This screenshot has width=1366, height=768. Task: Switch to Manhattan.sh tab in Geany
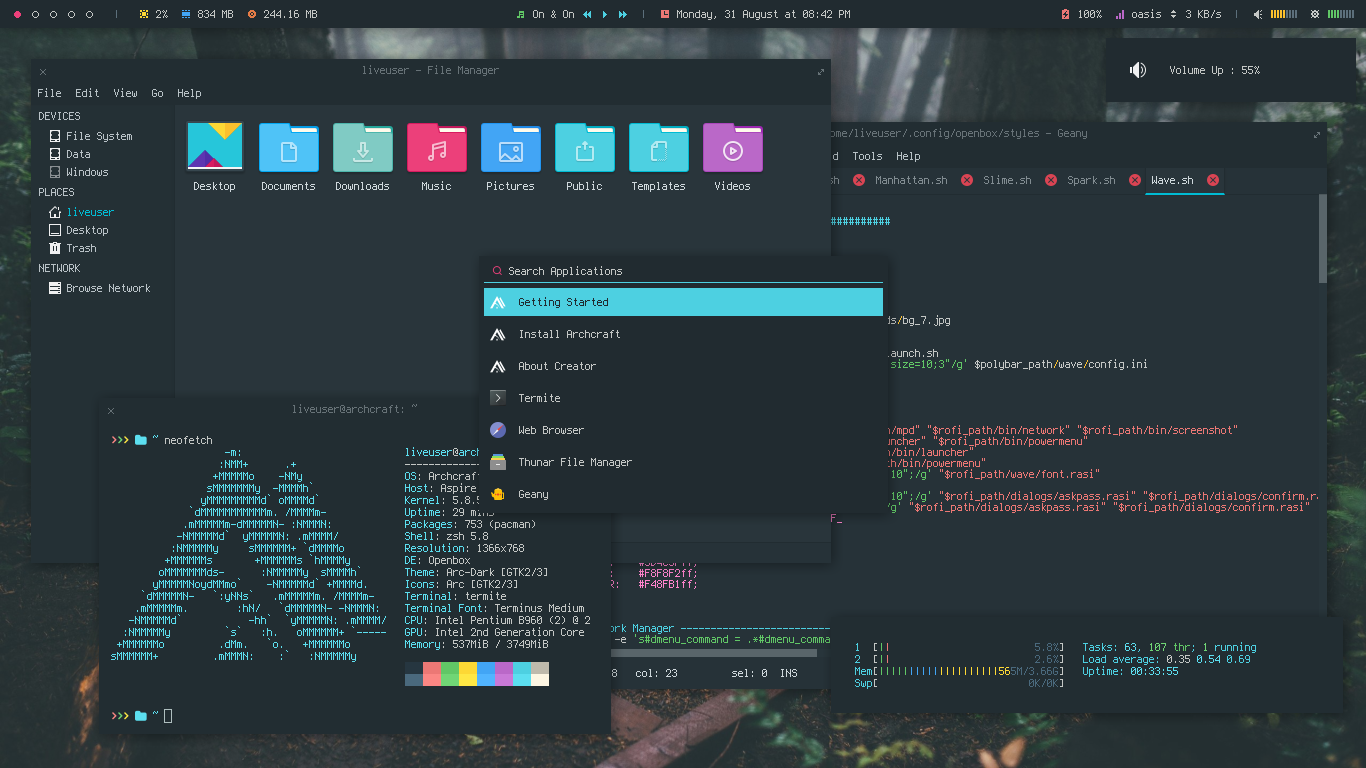point(911,180)
